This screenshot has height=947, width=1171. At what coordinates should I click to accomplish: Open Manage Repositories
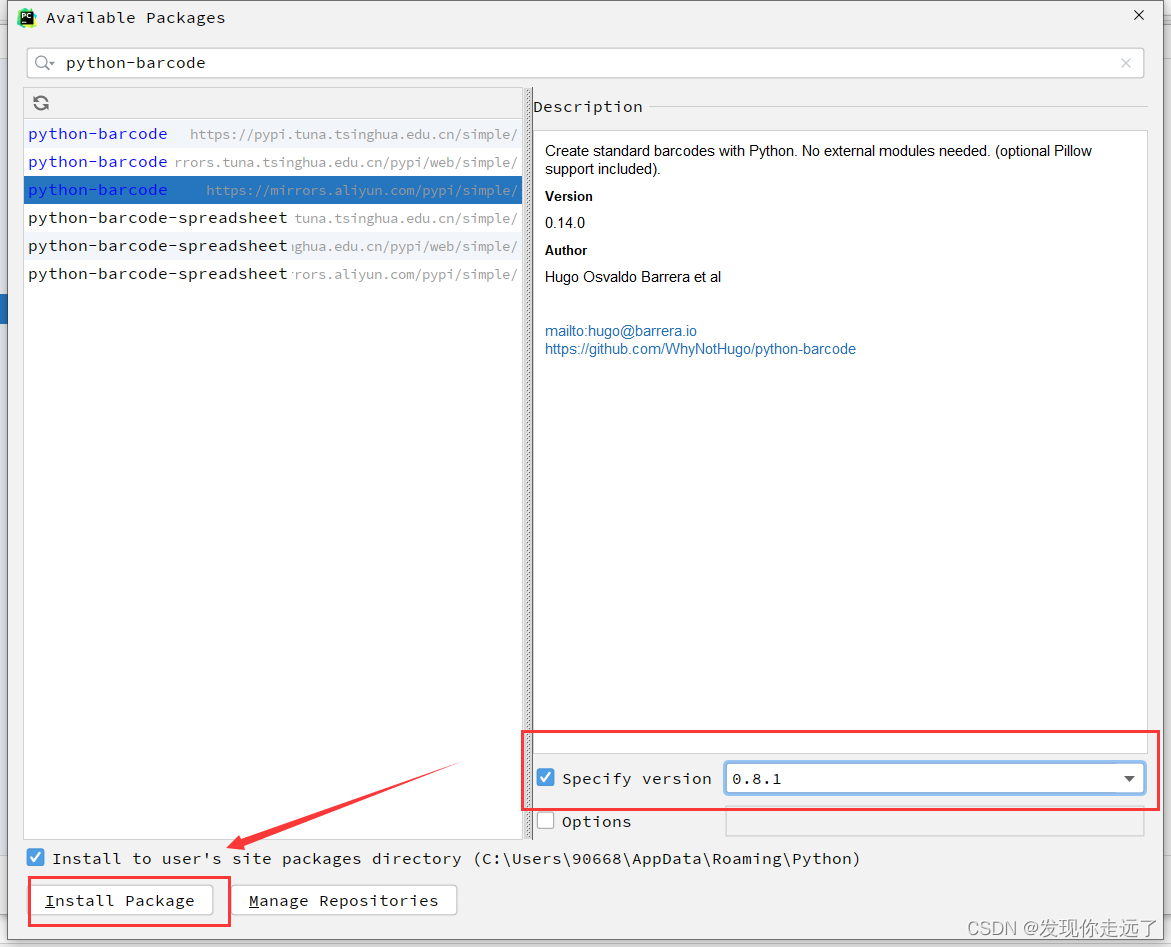[x=344, y=900]
